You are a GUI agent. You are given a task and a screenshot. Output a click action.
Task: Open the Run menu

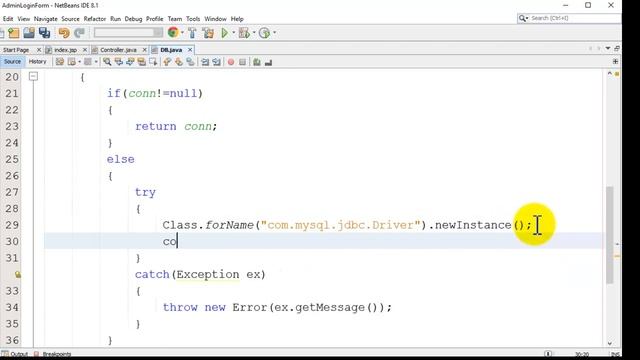pyautogui.click(x=116, y=19)
